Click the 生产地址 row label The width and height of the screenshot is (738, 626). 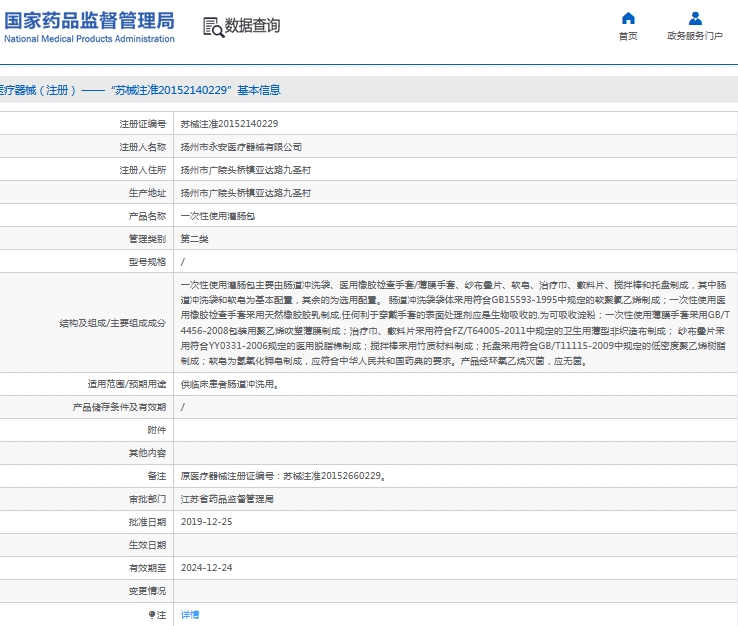pyautogui.click(x=147, y=193)
